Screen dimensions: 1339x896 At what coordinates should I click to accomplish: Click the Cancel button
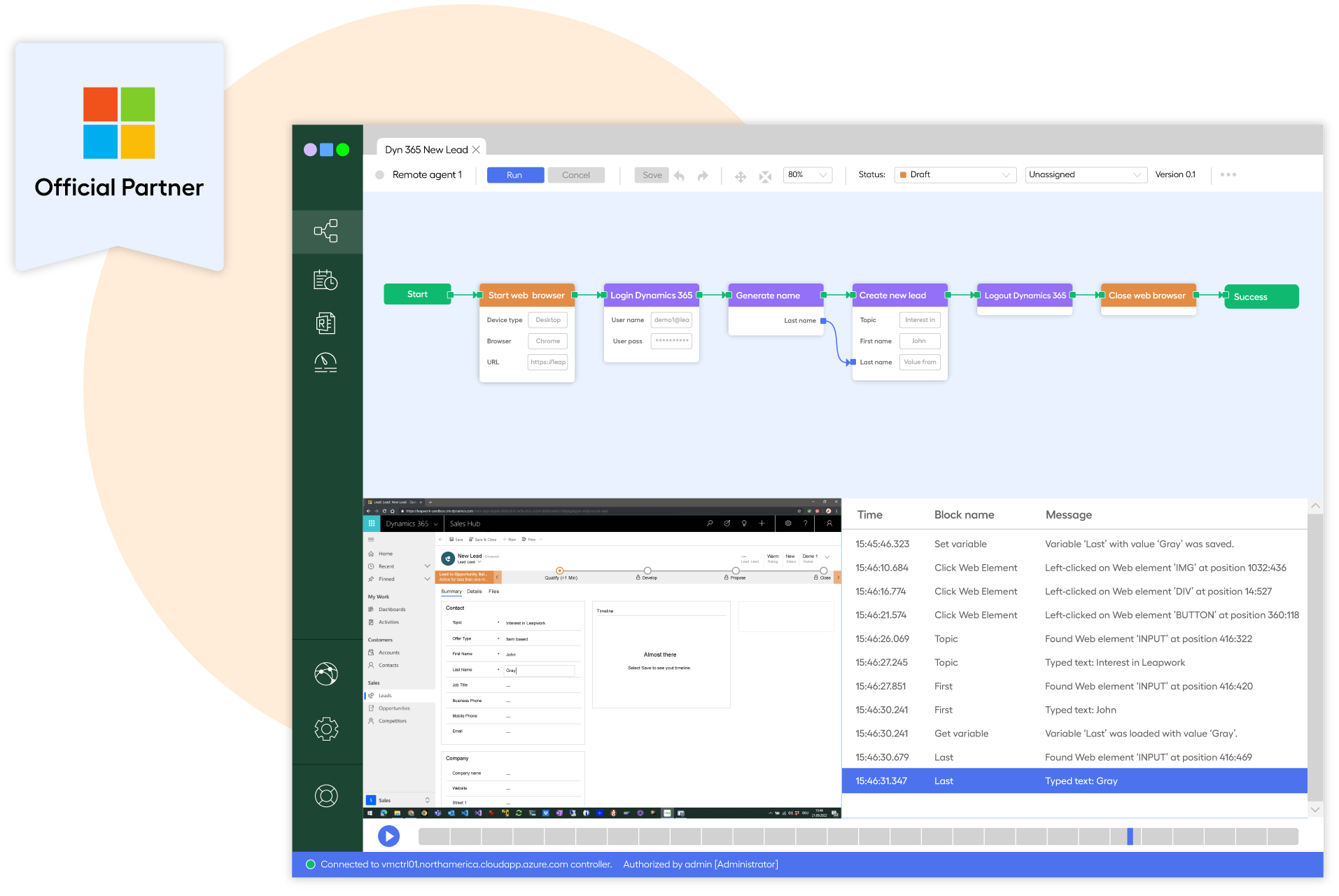click(x=576, y=175)
